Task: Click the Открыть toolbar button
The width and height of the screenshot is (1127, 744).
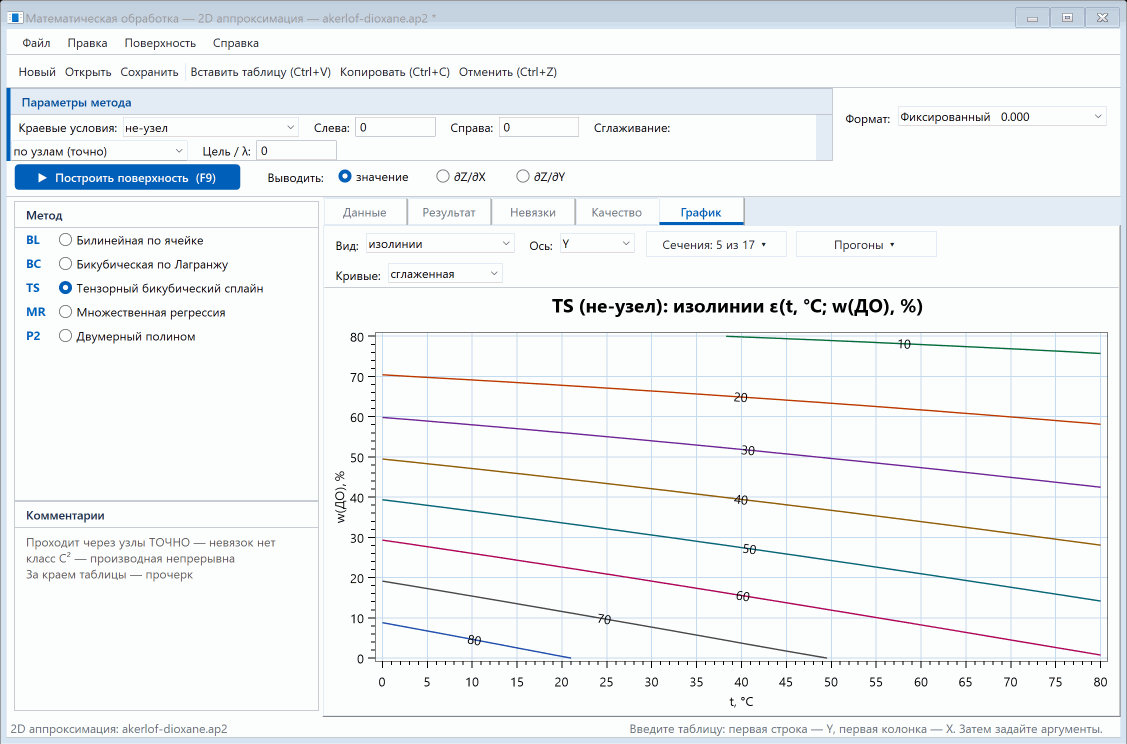Action: (x=88, y=72)
